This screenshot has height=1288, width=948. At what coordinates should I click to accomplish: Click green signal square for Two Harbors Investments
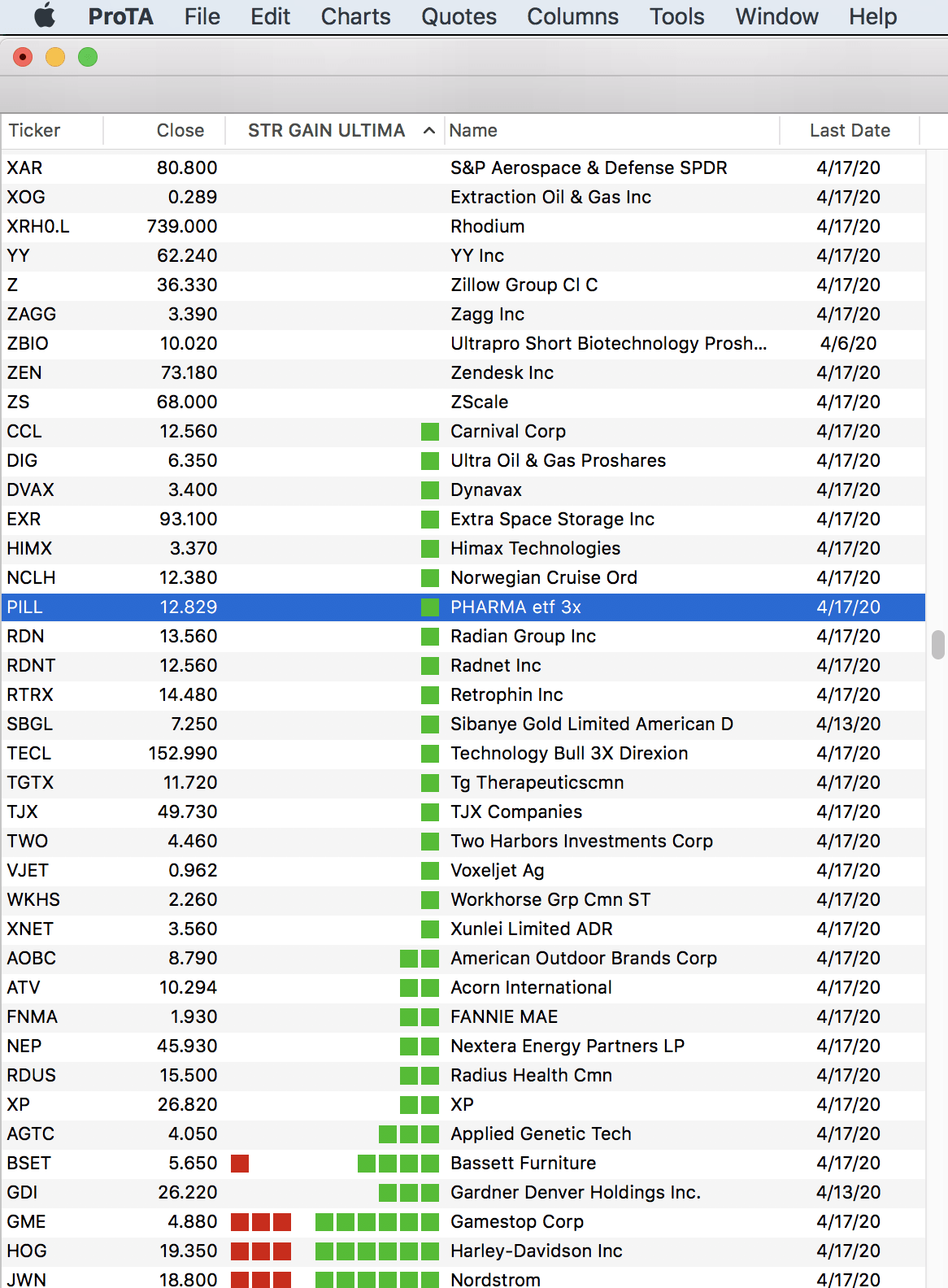click(430, 842)
